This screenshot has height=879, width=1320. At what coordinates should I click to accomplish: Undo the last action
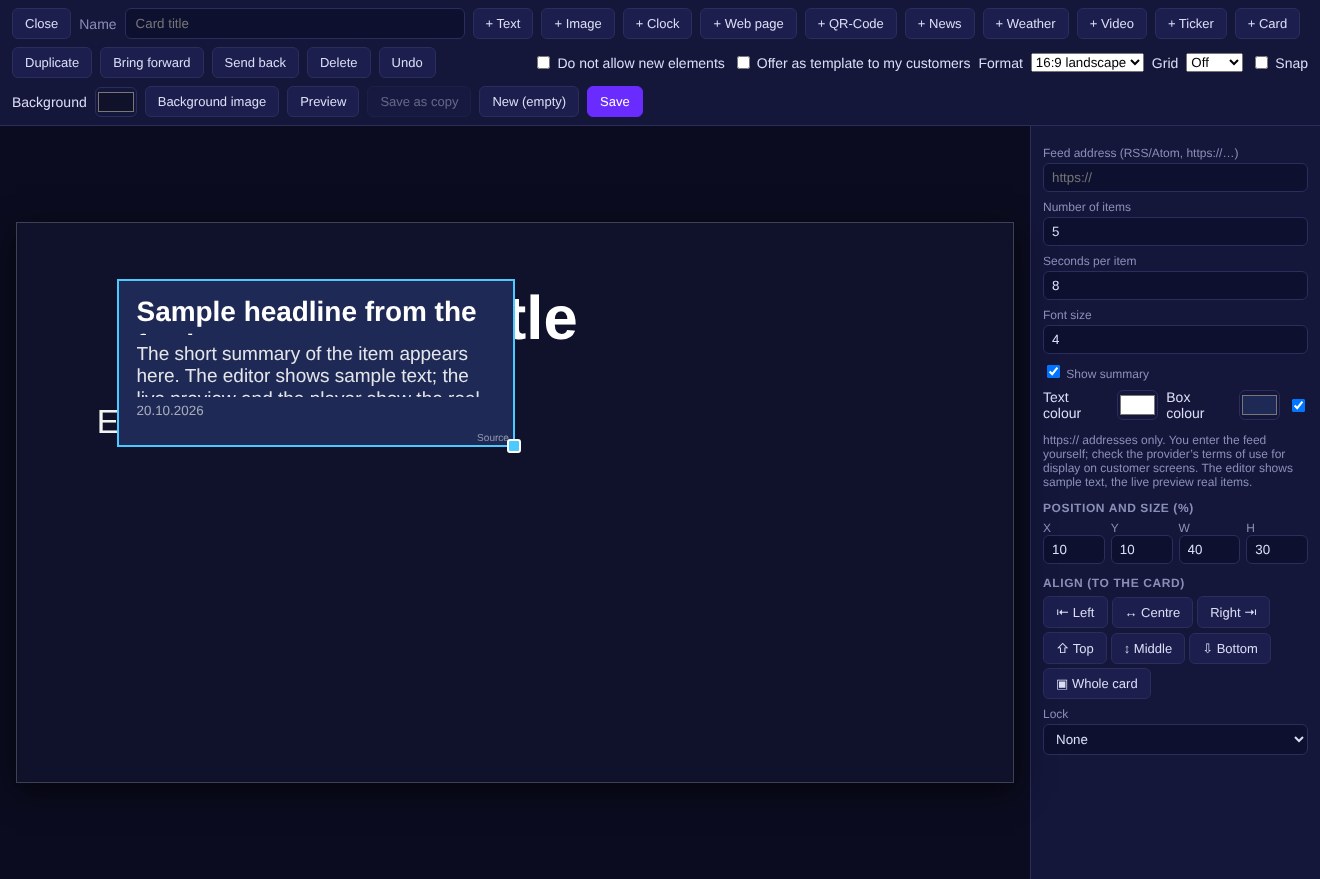pyautogui.click(x=407, y=62)
